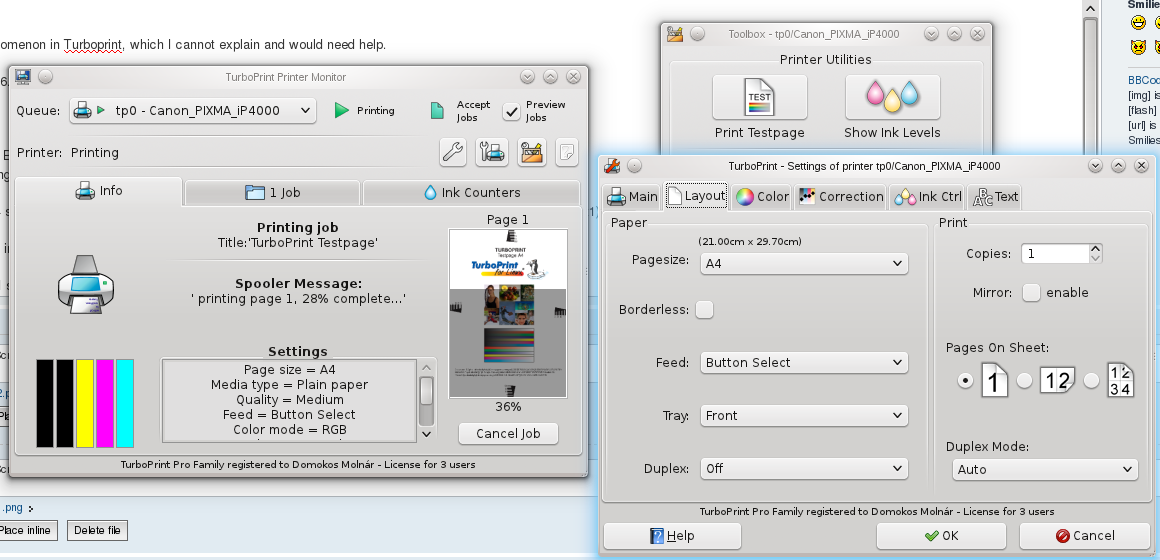Click OK in the printer settings dialog

(x=940, y=536)
